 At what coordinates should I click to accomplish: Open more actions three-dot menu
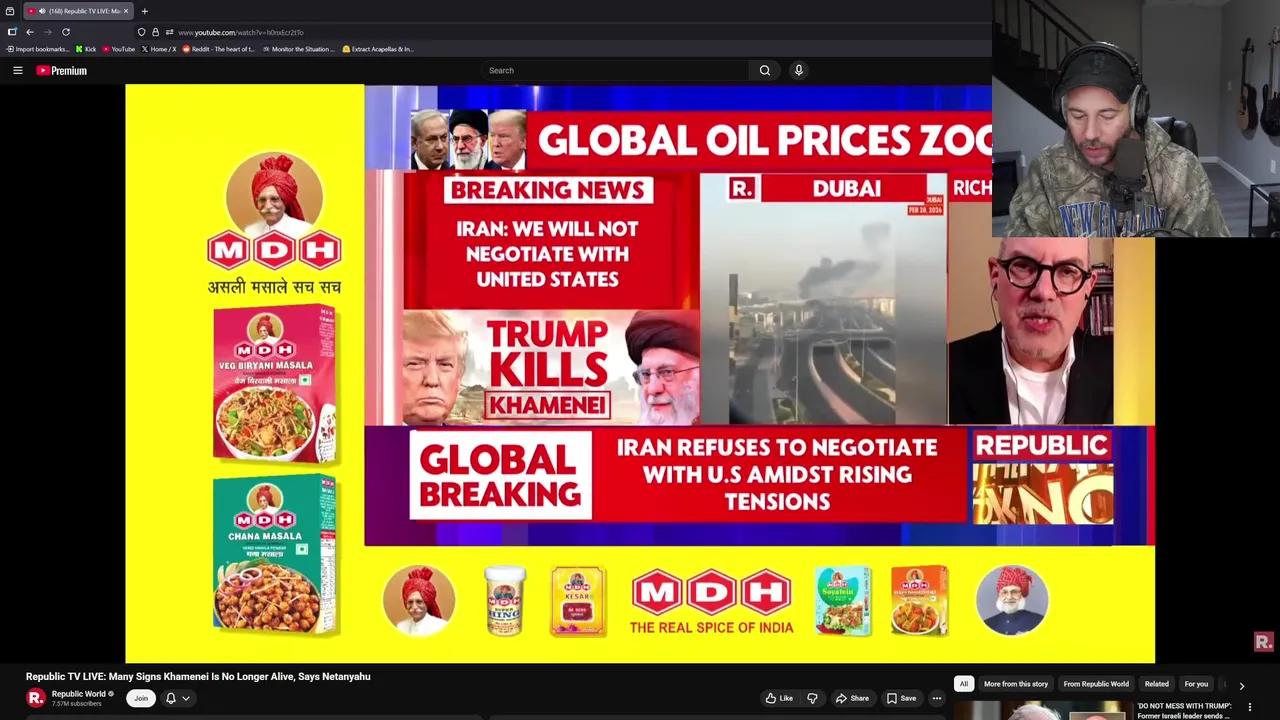(x=937, y=698)
